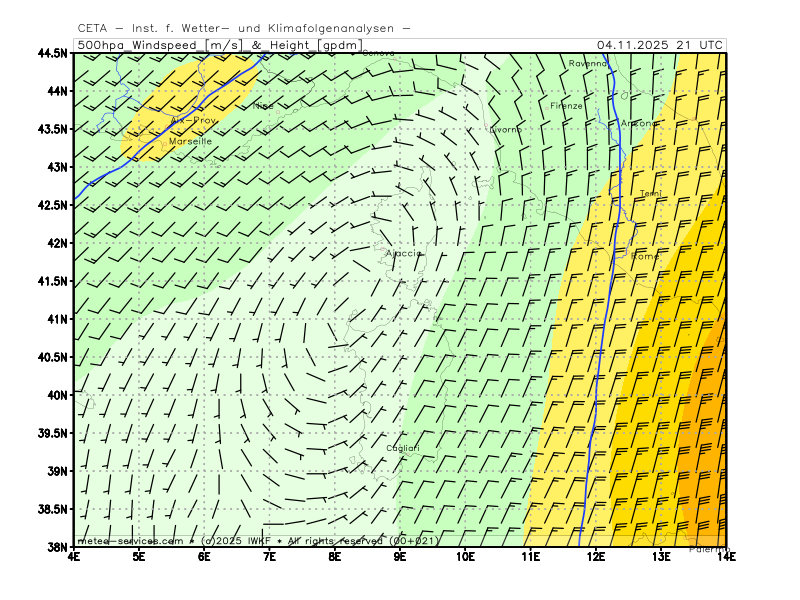The image size is (800, 600).
Task: Open the meteo-services.com footer link
Action: [x=130, y=541]
